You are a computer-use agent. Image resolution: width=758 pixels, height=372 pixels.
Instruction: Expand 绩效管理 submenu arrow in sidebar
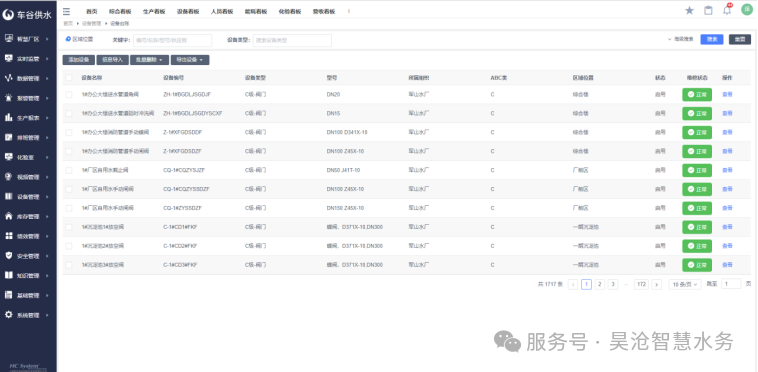47,236
